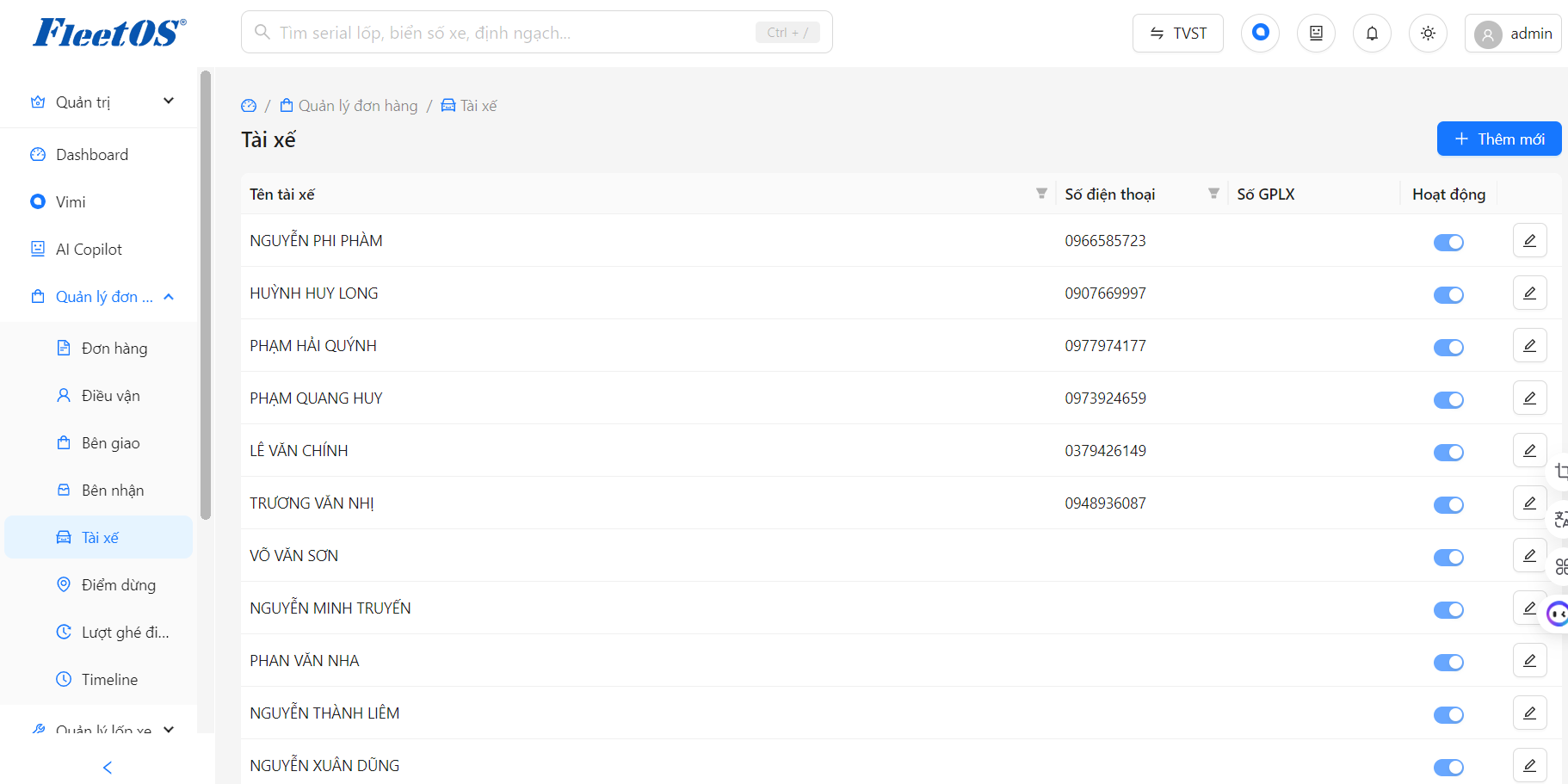Collapse Quản lý đơn hàng menu

[x=99, y=296]
